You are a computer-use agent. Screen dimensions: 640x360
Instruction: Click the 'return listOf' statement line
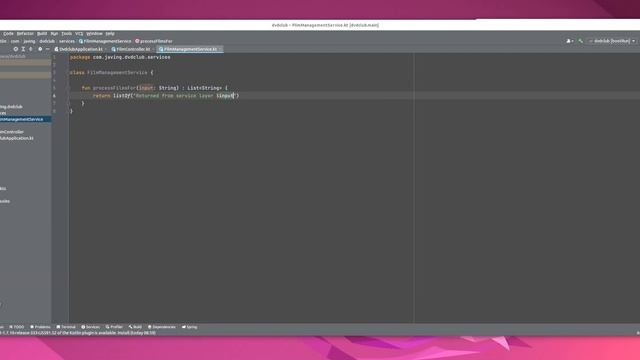click(166, 96)
